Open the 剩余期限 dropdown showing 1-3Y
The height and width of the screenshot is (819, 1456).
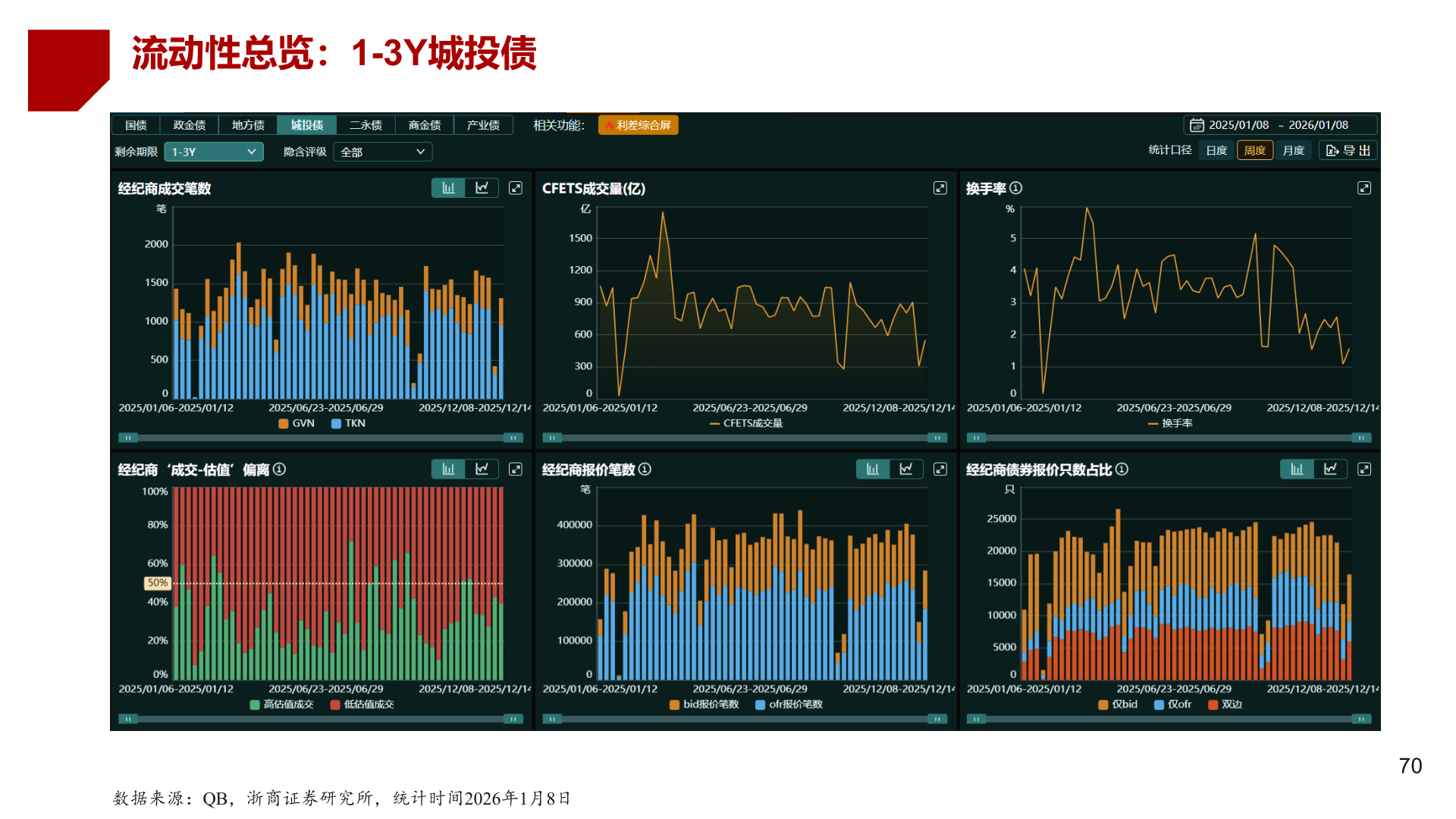coord(213,152)
